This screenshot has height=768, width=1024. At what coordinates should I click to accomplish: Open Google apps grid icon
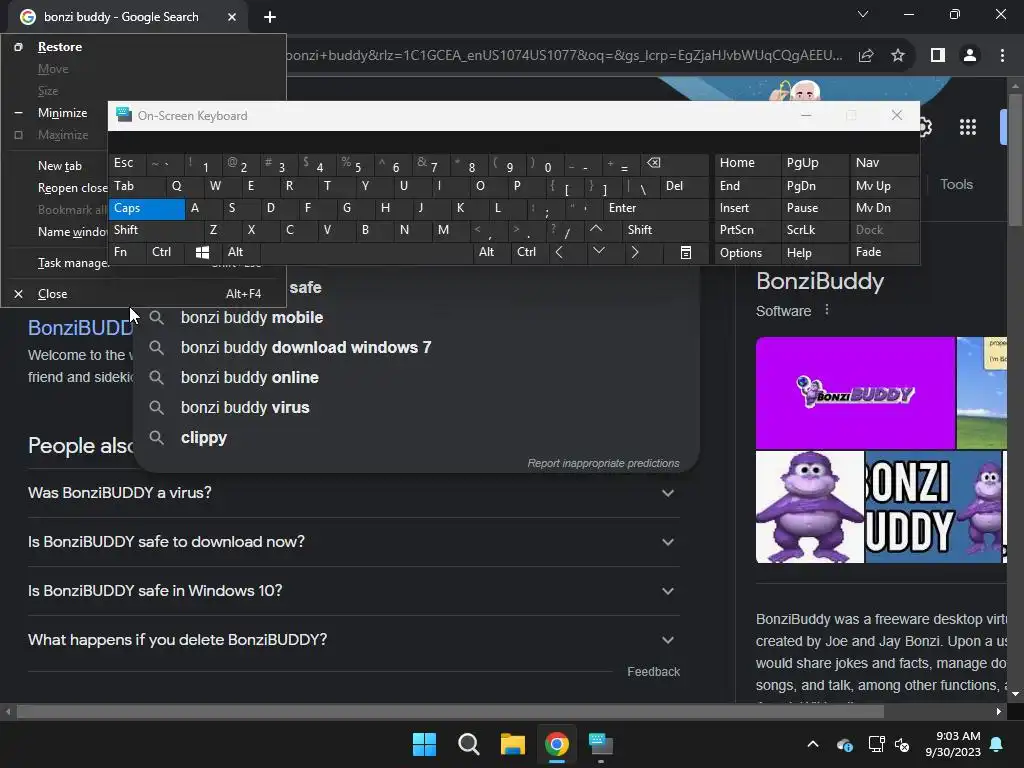click(968, 127)
